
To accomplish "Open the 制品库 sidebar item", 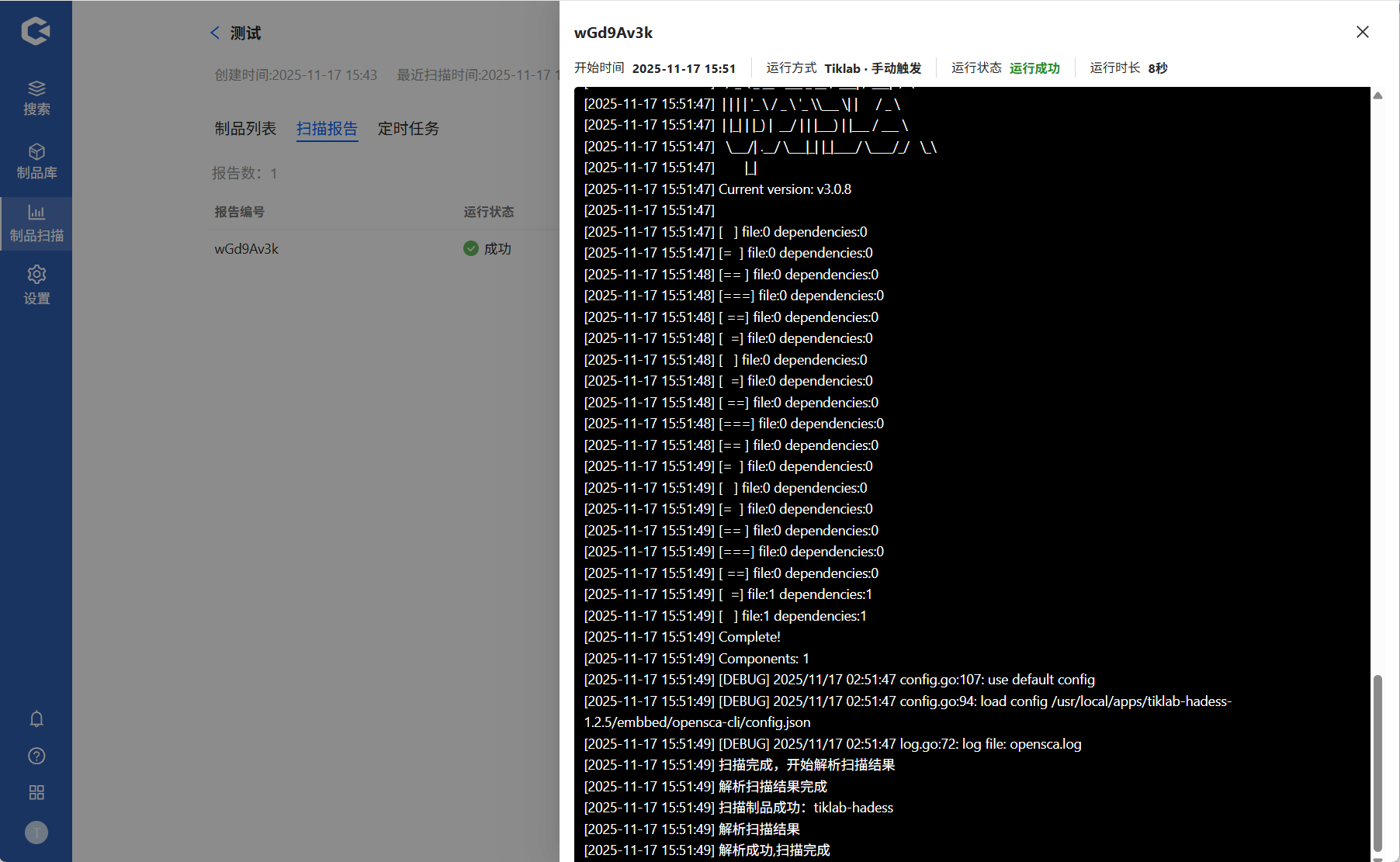I will click(36, 161).
